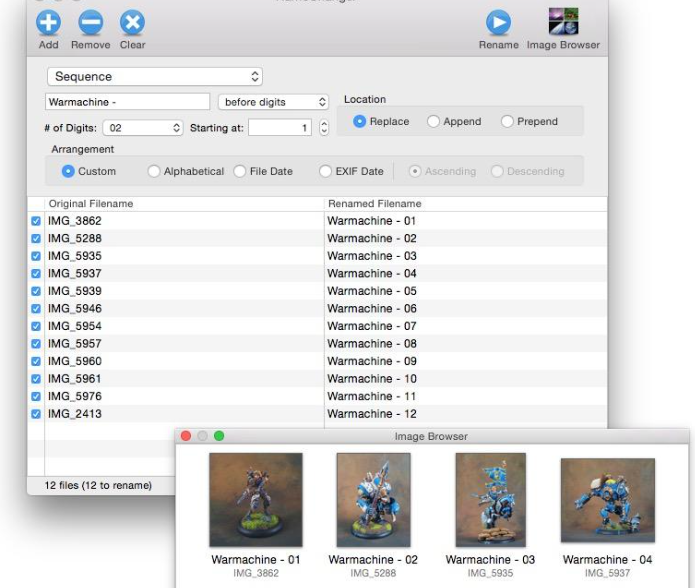
Task: Select the Warmachine - 02 thumbnail in Image Browser
Action: click(373, 500)
